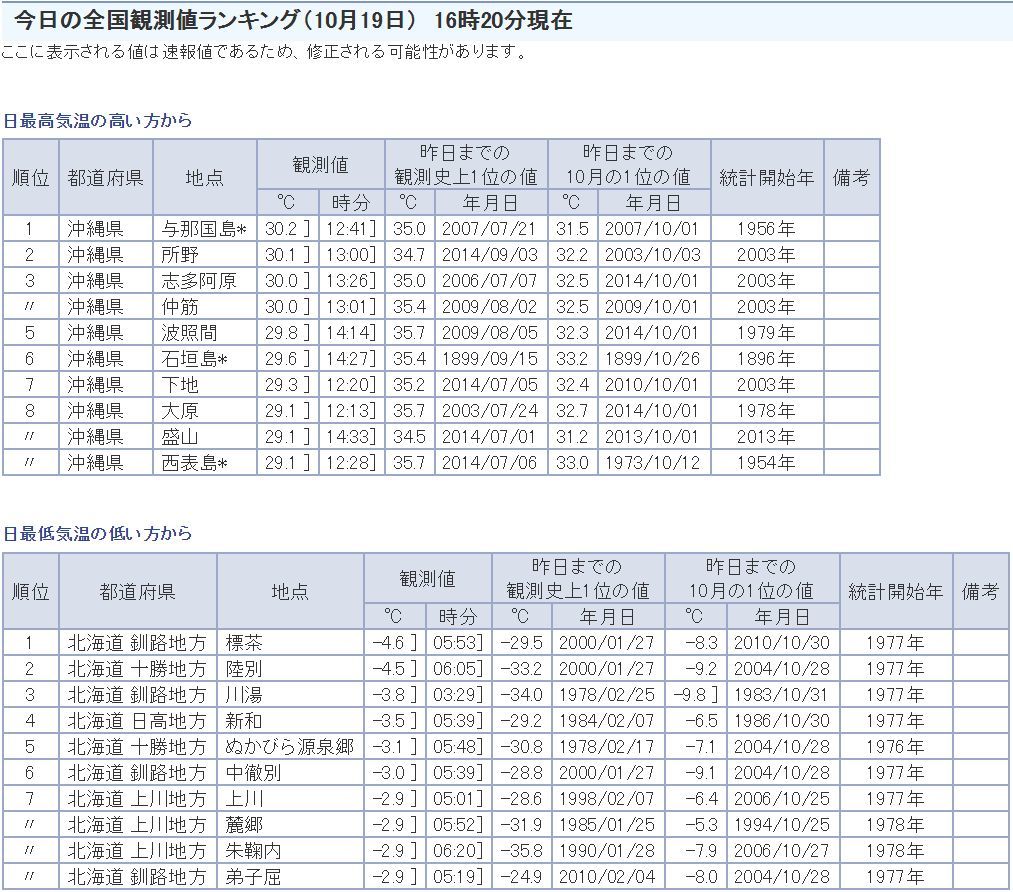Click the 1899/09/15 record date

tap(490, 358)
